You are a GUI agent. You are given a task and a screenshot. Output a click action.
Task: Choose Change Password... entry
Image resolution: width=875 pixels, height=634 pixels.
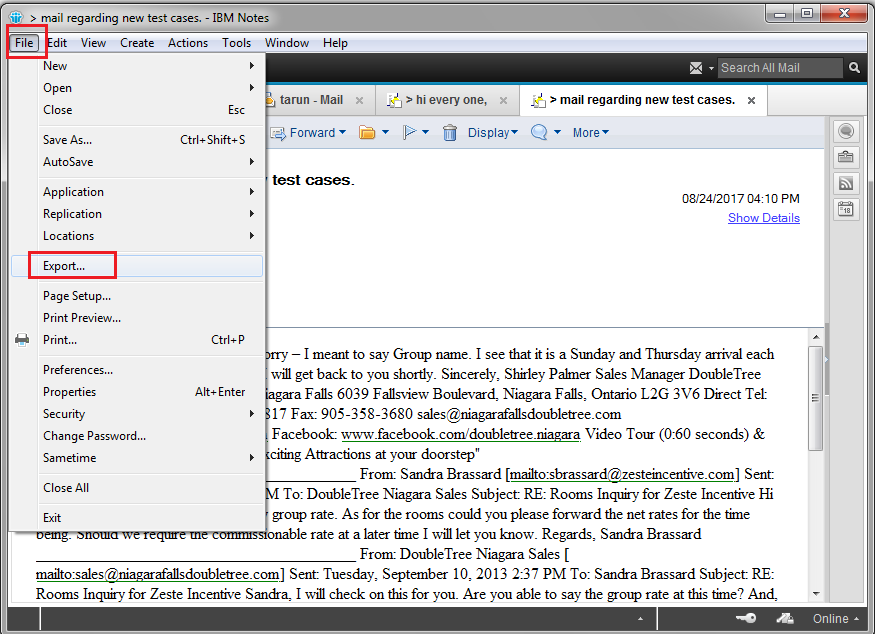pyautogui.click(x=137, y=436)
